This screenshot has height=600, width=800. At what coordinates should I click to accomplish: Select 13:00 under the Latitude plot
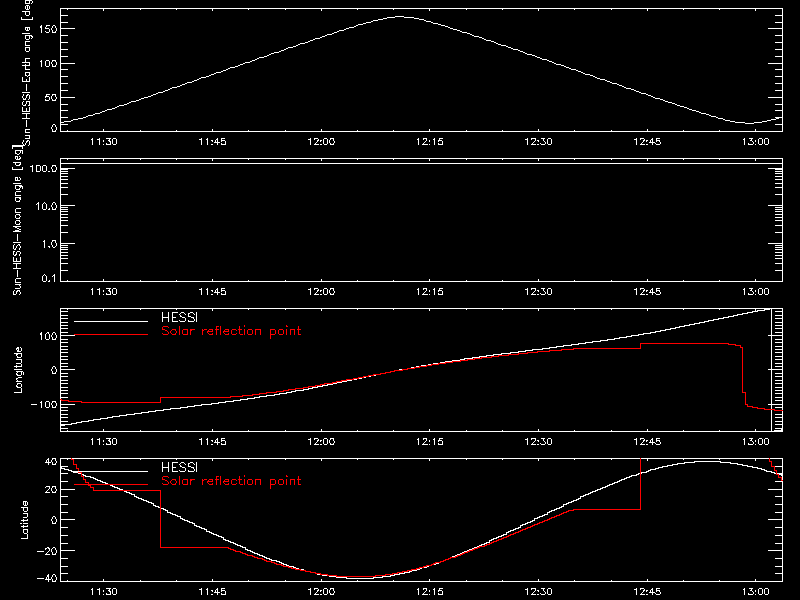756,592
